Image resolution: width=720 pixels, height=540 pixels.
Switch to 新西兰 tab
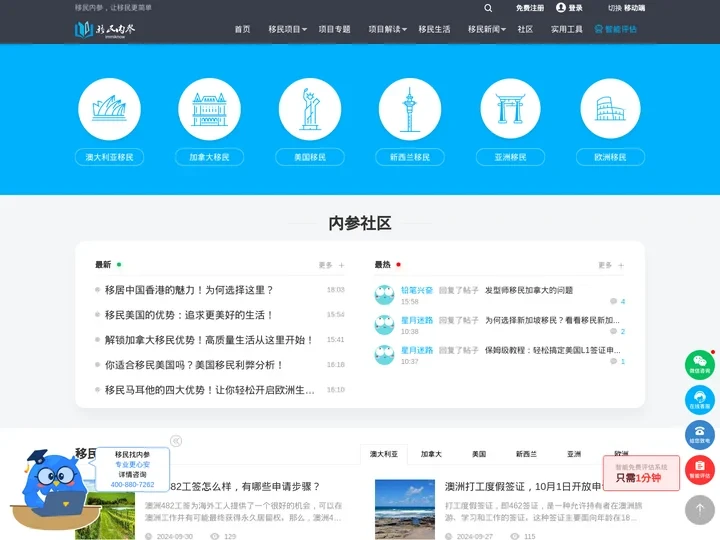point(526,454)
